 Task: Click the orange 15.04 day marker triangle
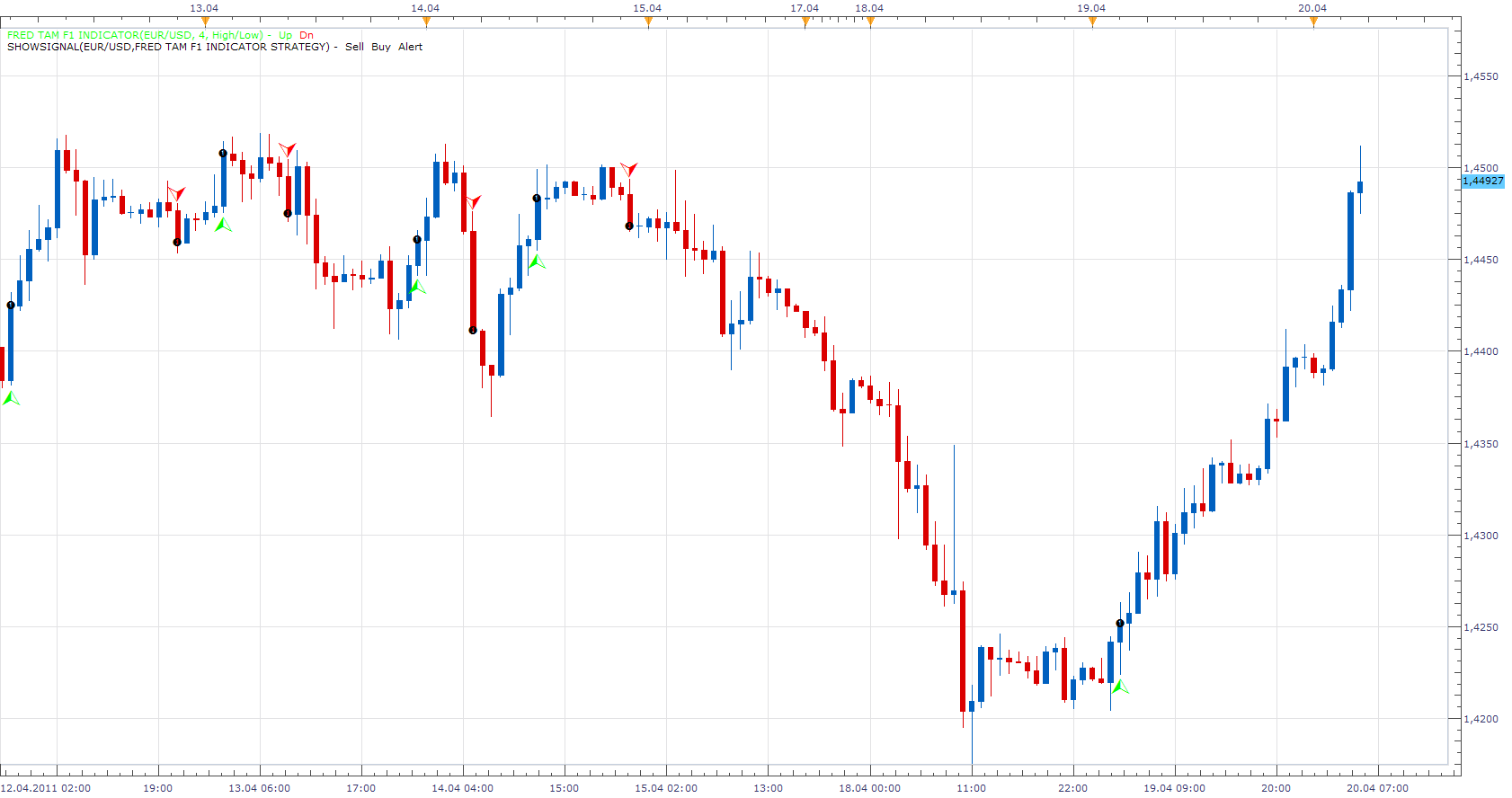click(x=648, y=22)
